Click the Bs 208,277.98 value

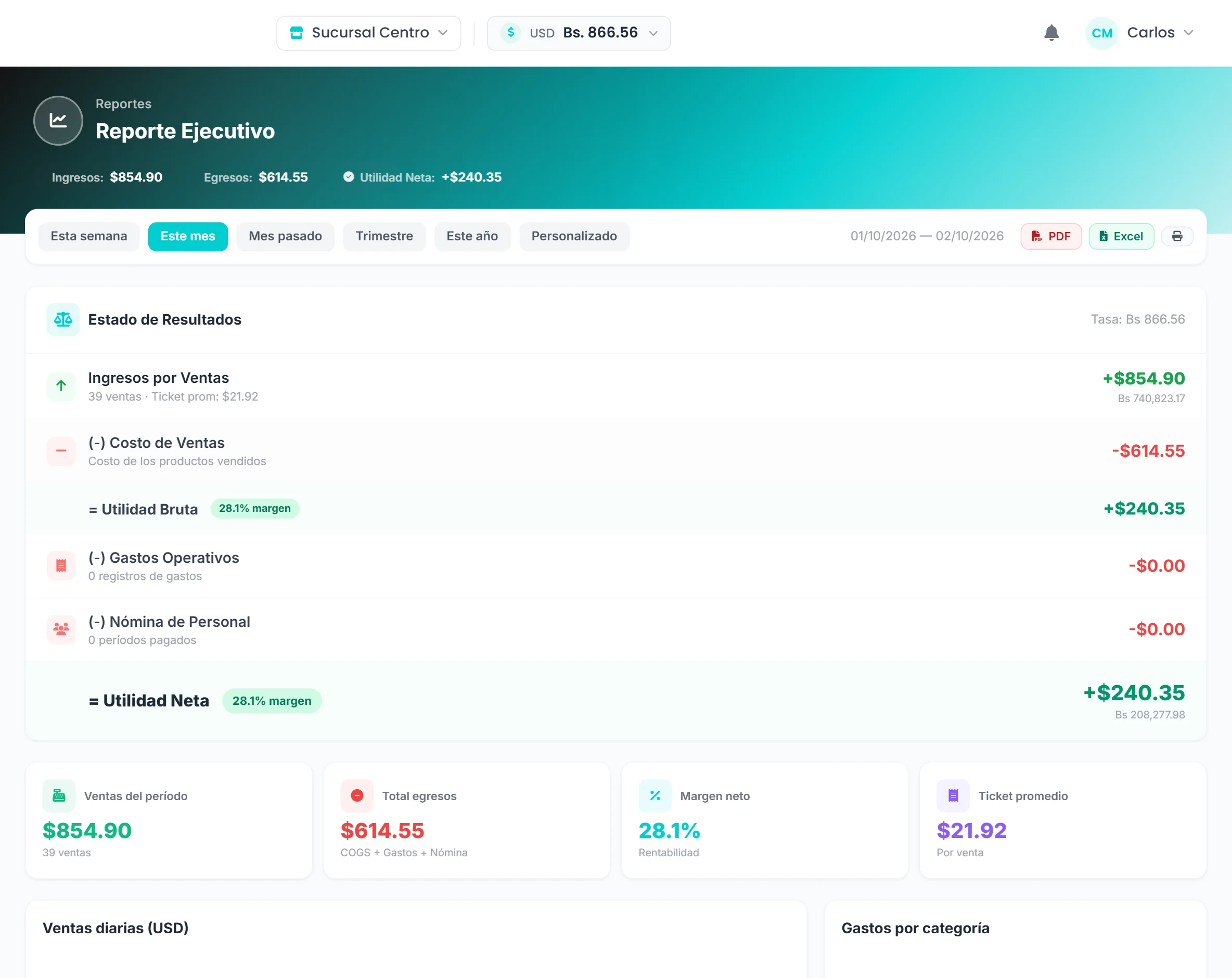tap(1150, 715)
